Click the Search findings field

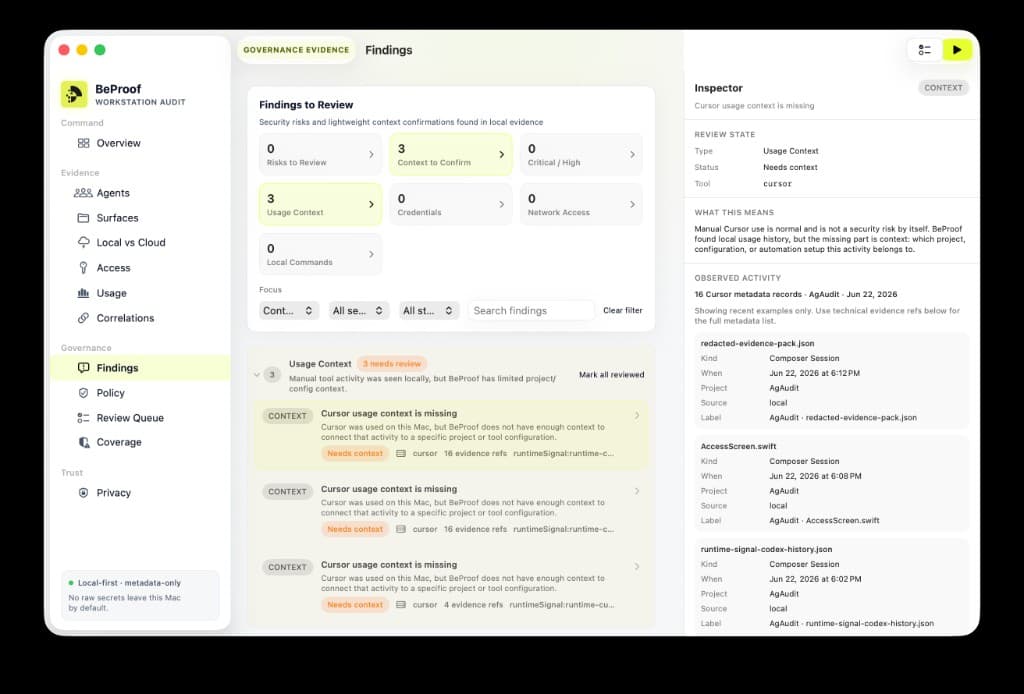click(x=531, y=311)
